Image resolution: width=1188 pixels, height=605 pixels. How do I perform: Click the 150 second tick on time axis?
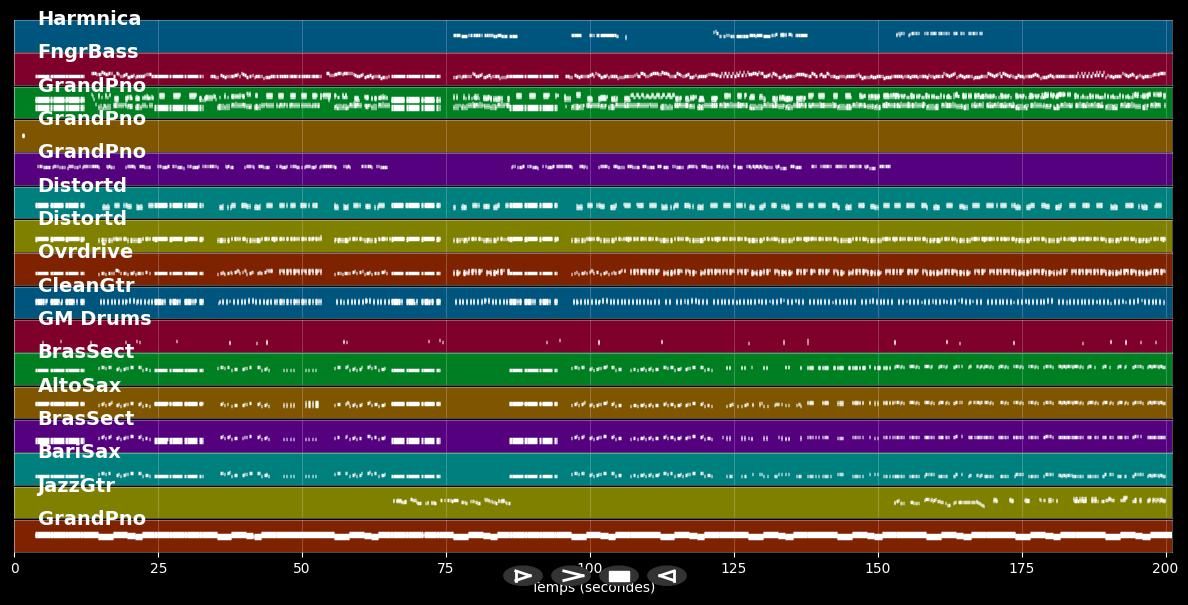click(x=878, y=569)
